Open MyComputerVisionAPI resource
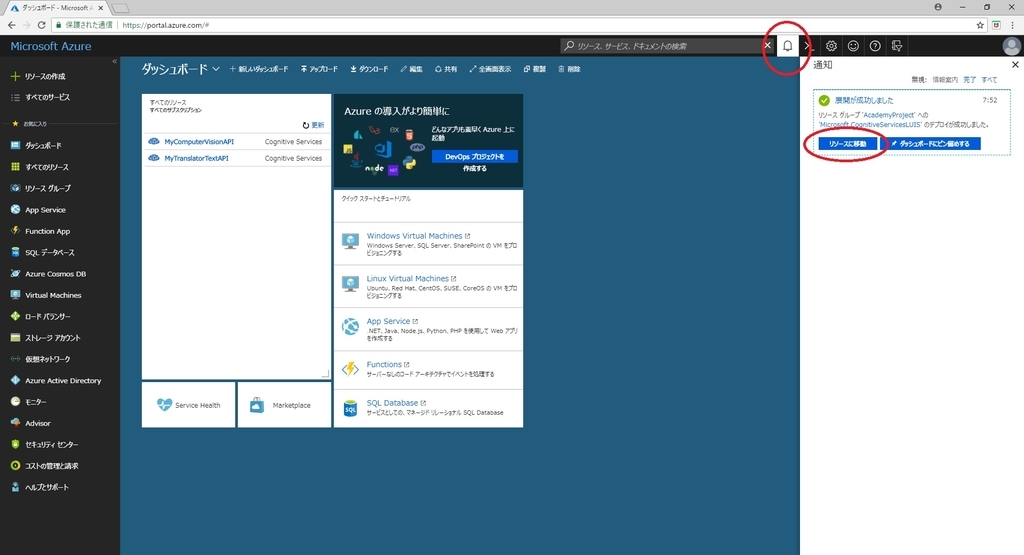 [x=199, y=142]
